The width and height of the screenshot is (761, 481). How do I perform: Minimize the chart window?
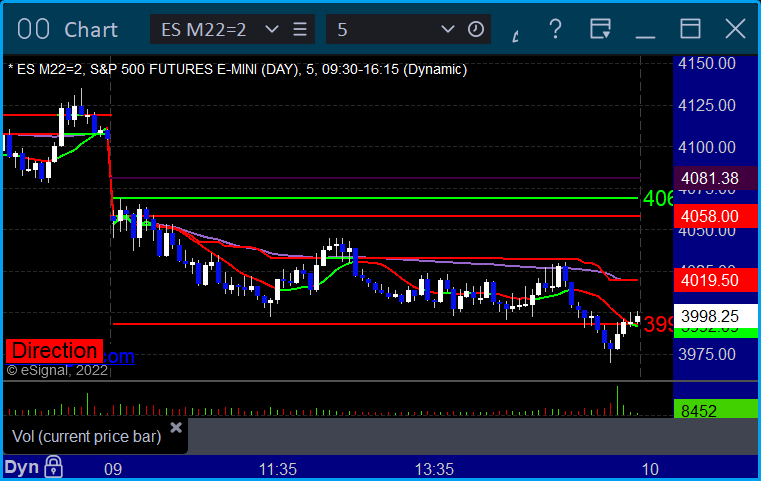(645, 36)
